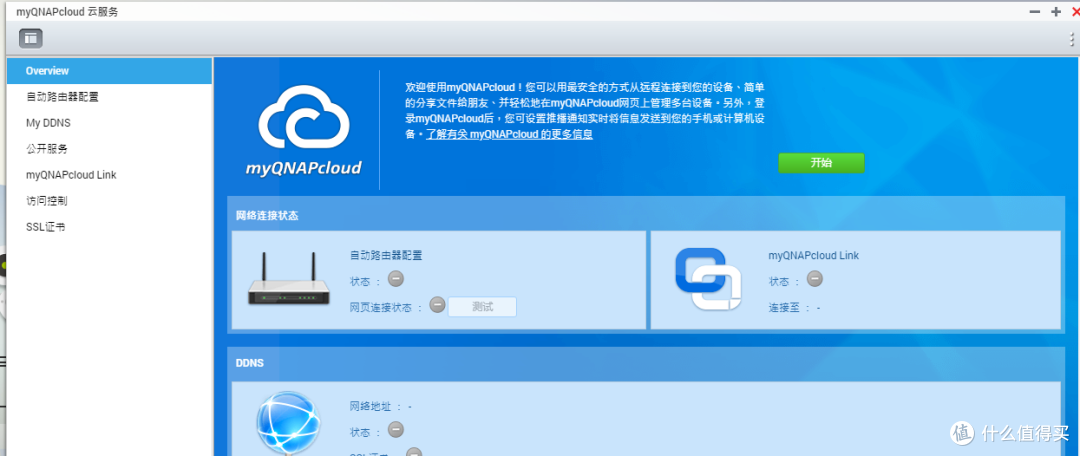Click the DDNS section header
The height and width of the screenshot is (456, 1080).
(250, 363)
